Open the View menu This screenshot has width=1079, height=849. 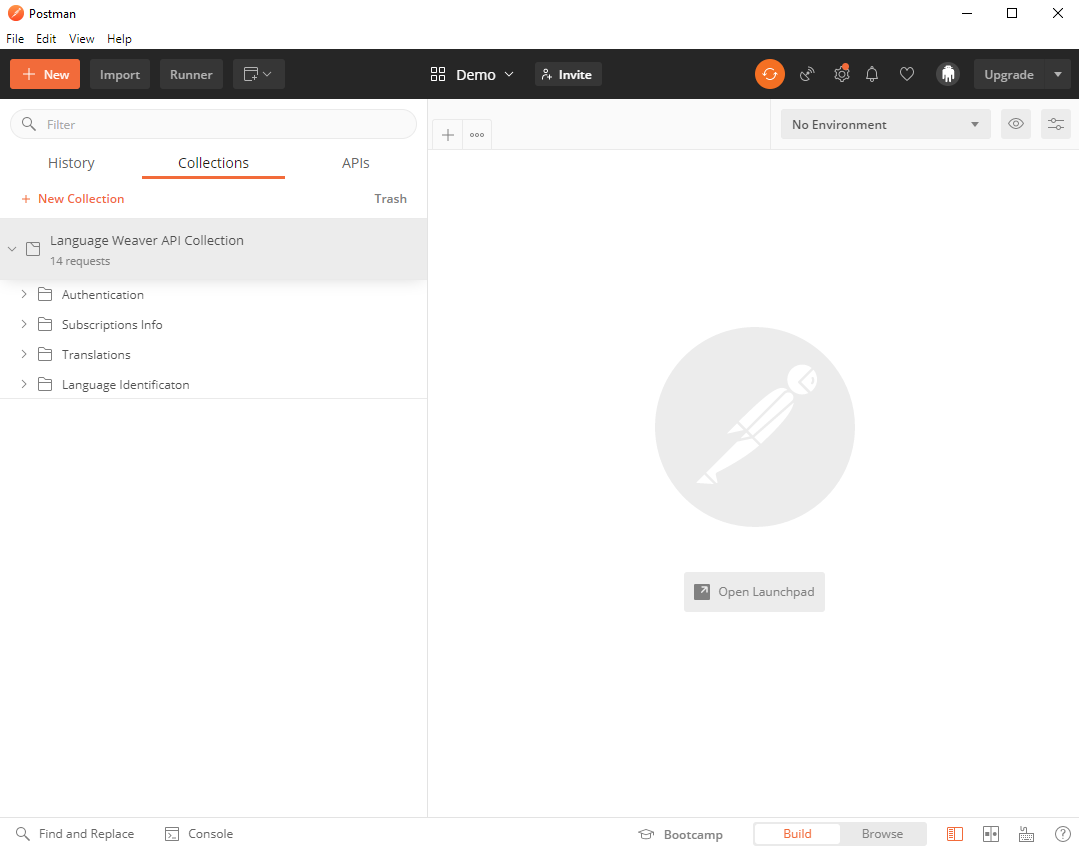click(x=81, y=39)
